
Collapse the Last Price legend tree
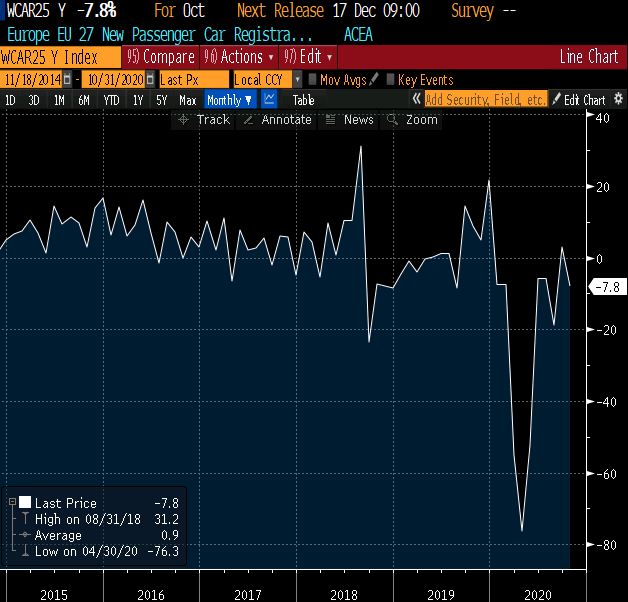tap(10, 503)
